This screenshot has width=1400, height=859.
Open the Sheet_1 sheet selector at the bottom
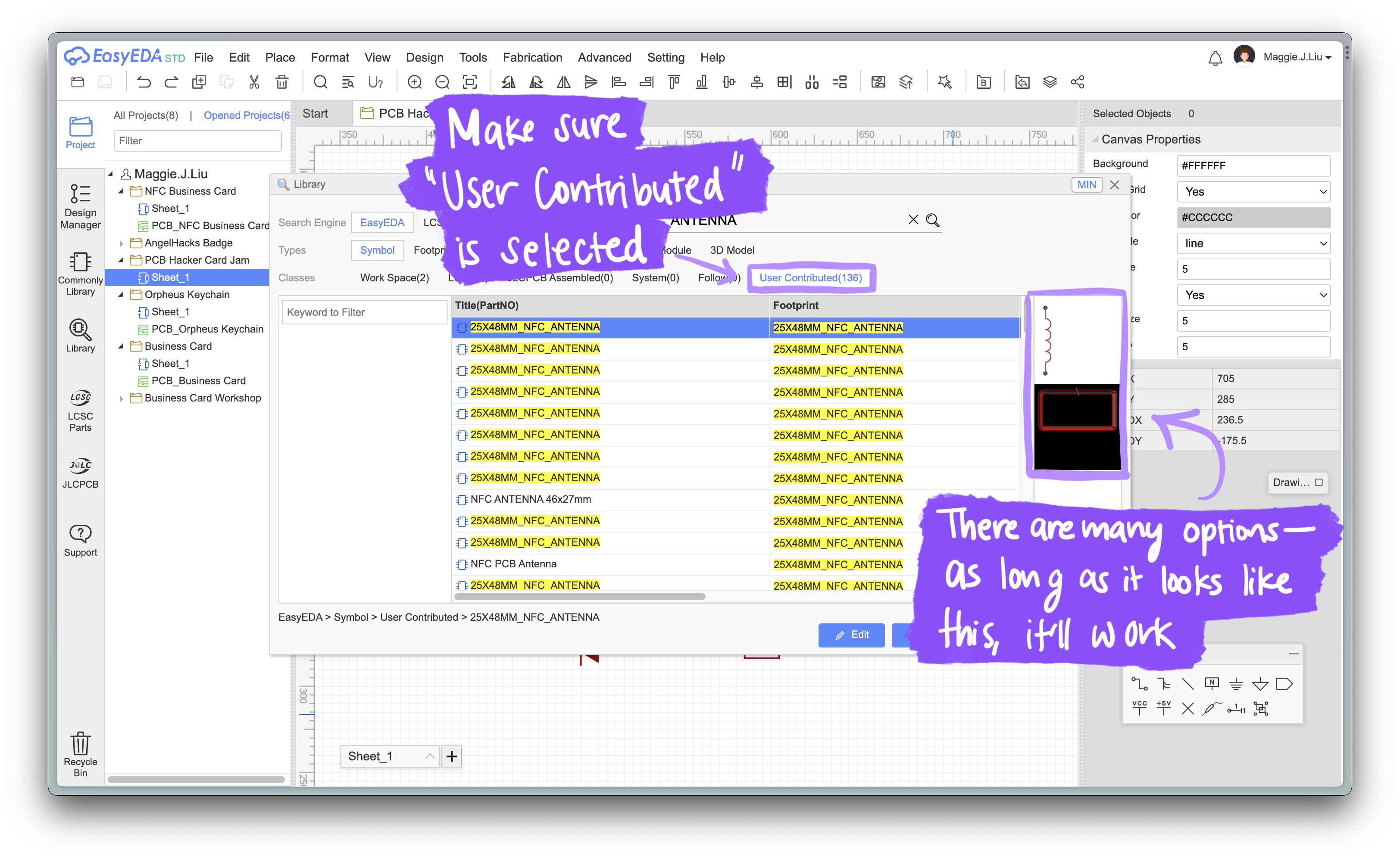pyautogui.click(x=390, y=756)
